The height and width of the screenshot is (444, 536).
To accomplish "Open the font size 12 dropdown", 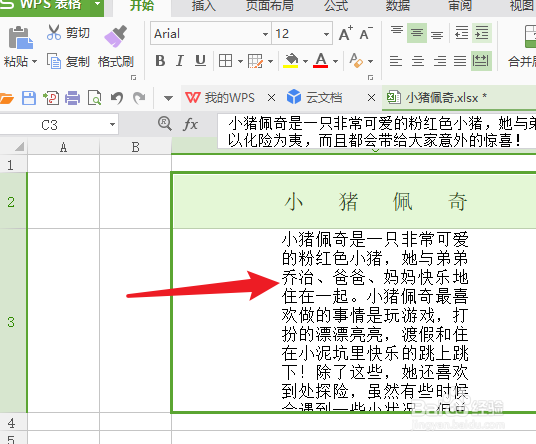I will pyautogui.click(x=326, y=34).
